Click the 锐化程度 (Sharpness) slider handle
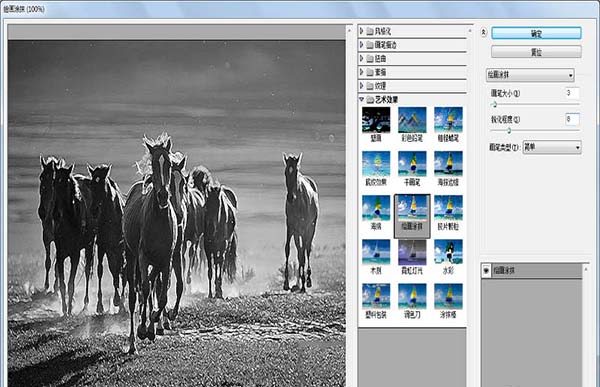 pos(509,131)
